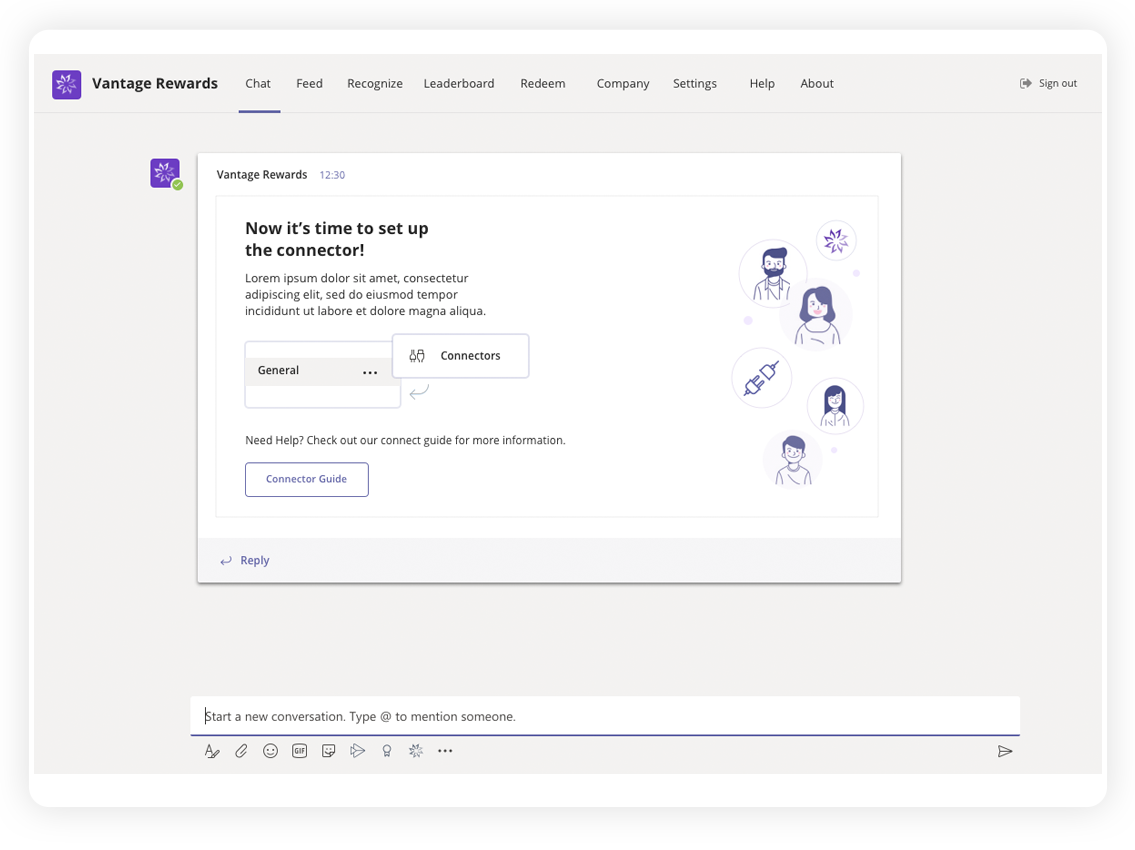Screen dimensions: 1135x850
Task: Click the reply arrow icon
Action: 226,560
